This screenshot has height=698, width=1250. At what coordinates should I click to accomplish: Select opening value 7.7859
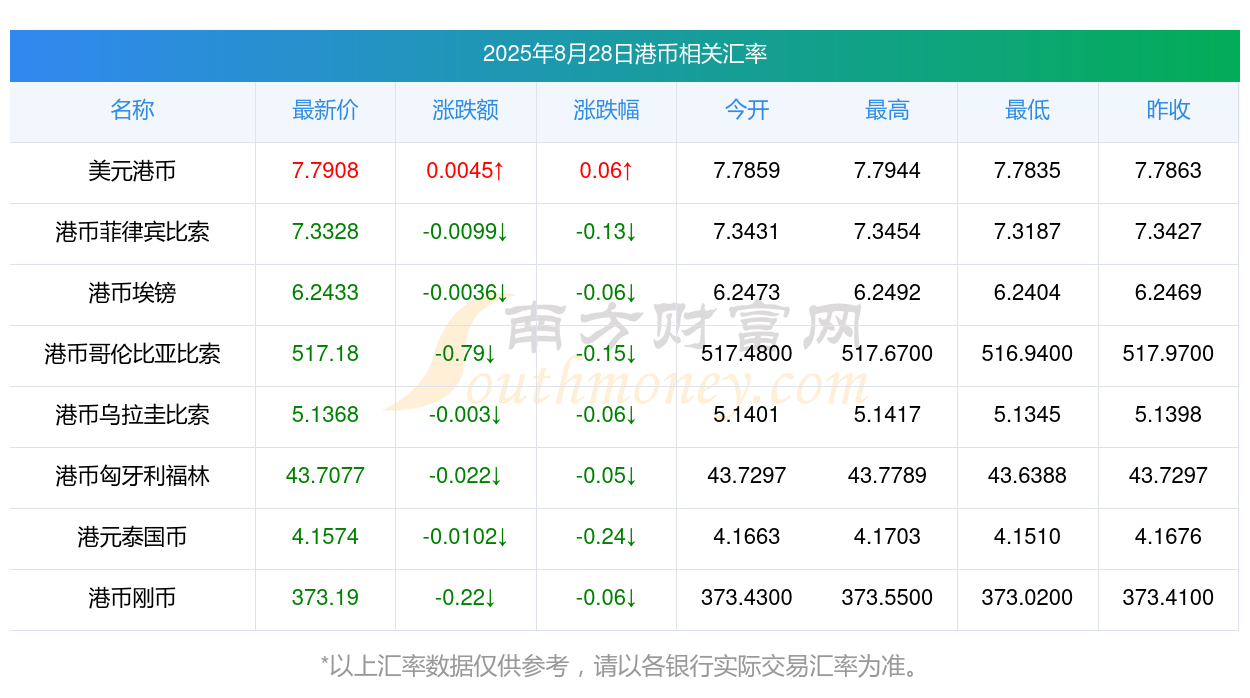(x=747, y=171)
